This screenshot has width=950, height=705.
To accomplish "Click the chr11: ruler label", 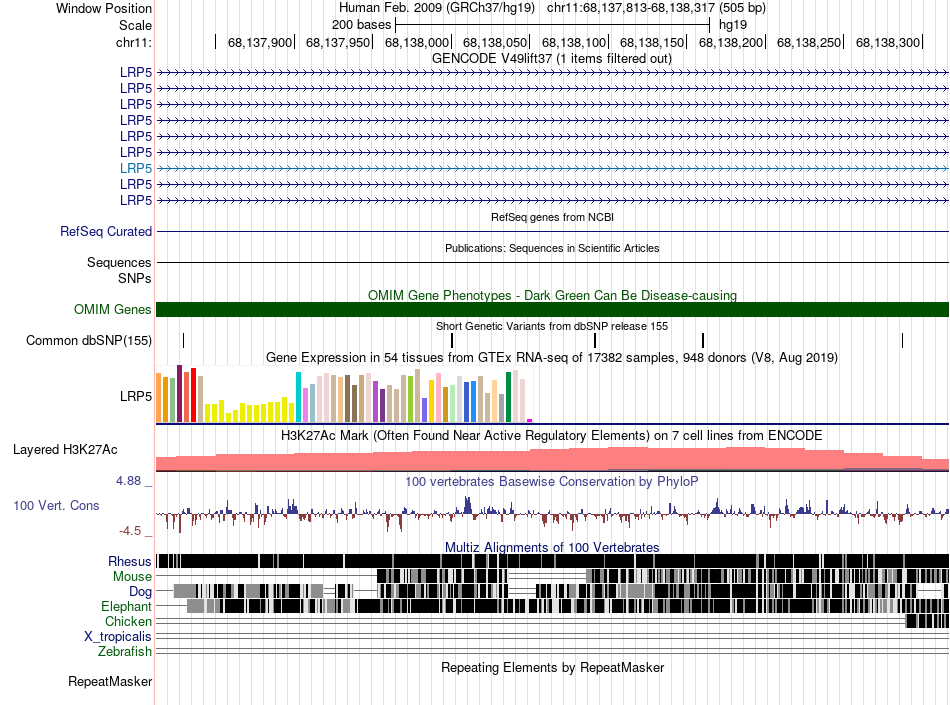I will point(134,42).
